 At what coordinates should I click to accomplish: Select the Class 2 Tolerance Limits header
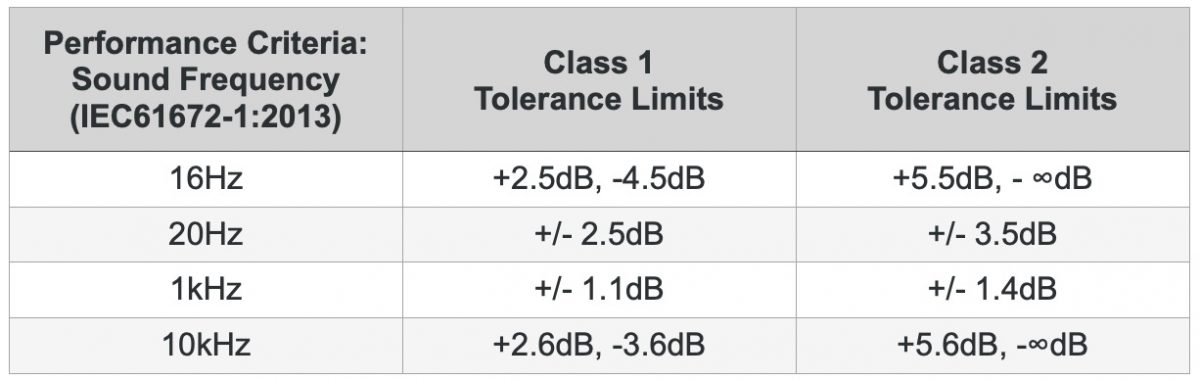pos(992,80)
